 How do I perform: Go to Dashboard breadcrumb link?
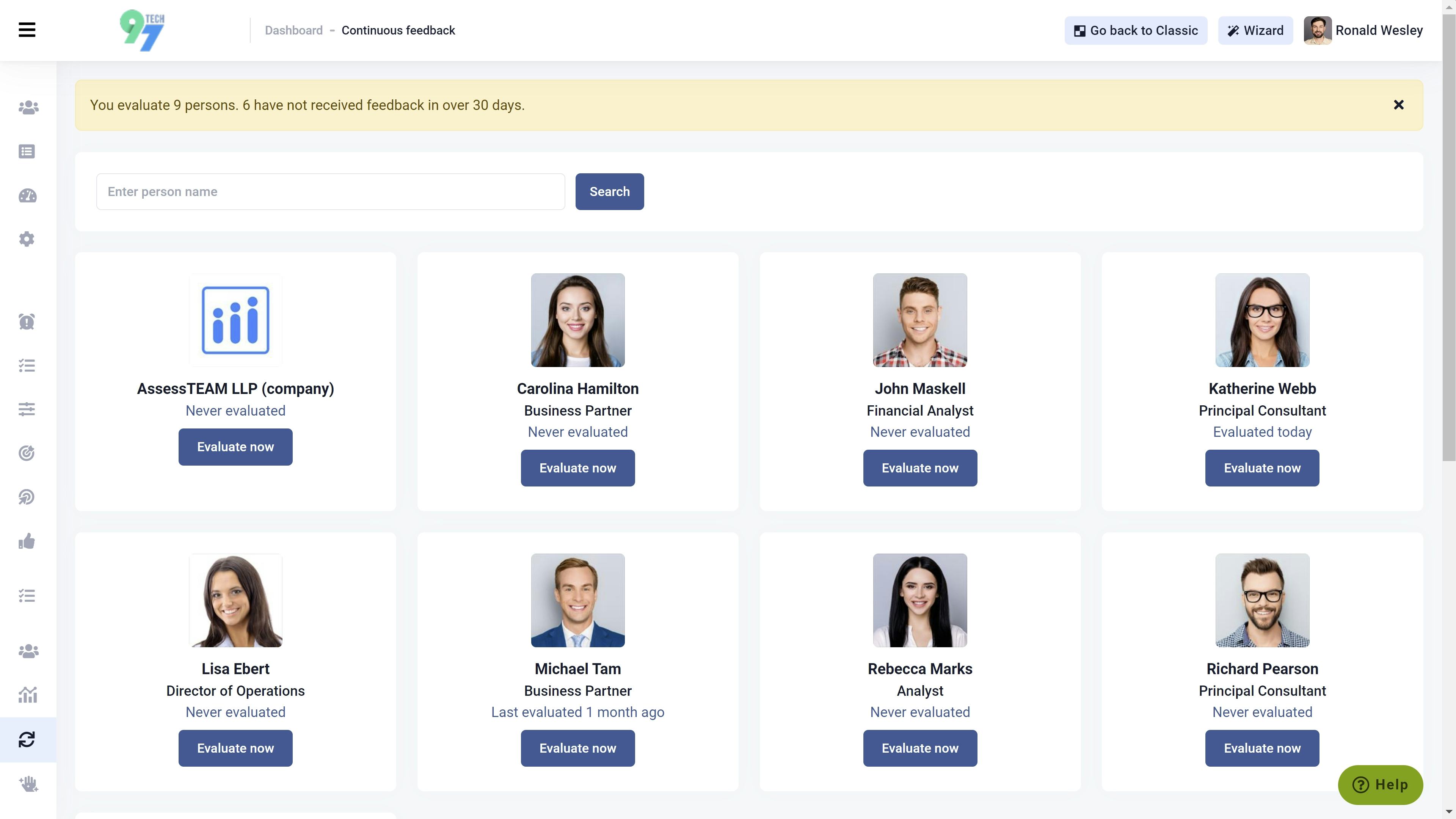tap(293, 30)
